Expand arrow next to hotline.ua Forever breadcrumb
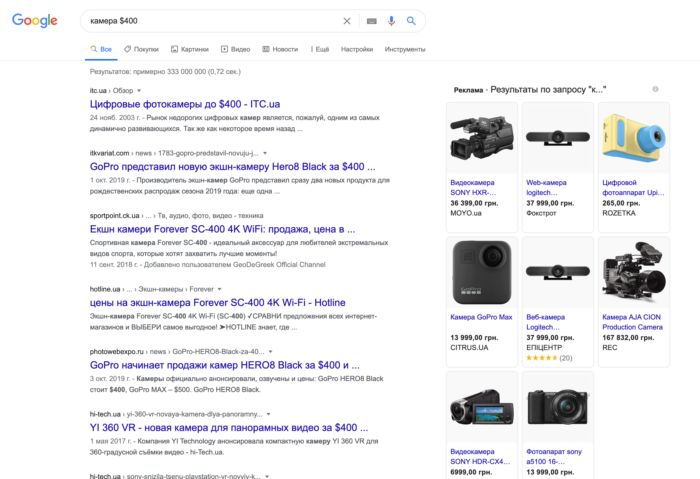 tap(219, 289)
